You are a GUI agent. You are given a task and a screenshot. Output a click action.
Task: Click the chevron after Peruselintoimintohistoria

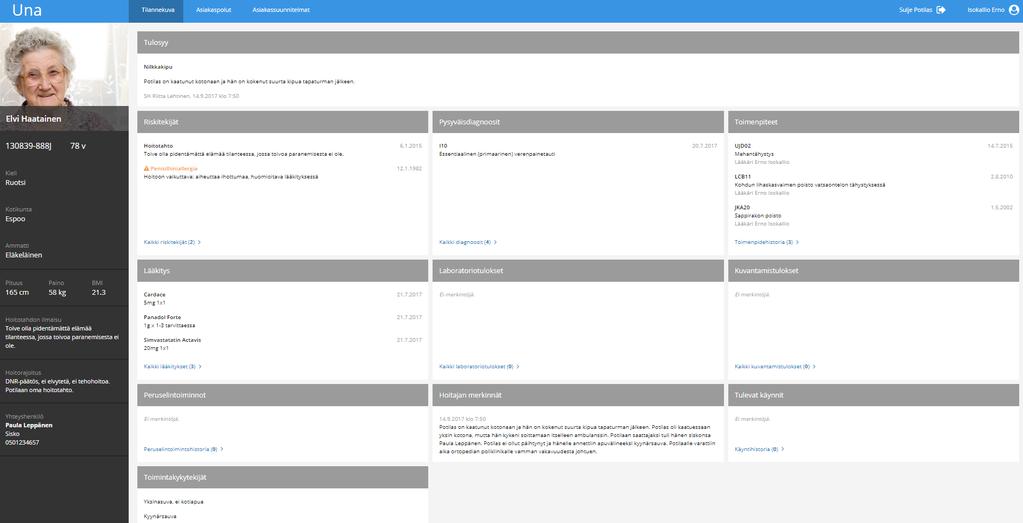point(222,449)
